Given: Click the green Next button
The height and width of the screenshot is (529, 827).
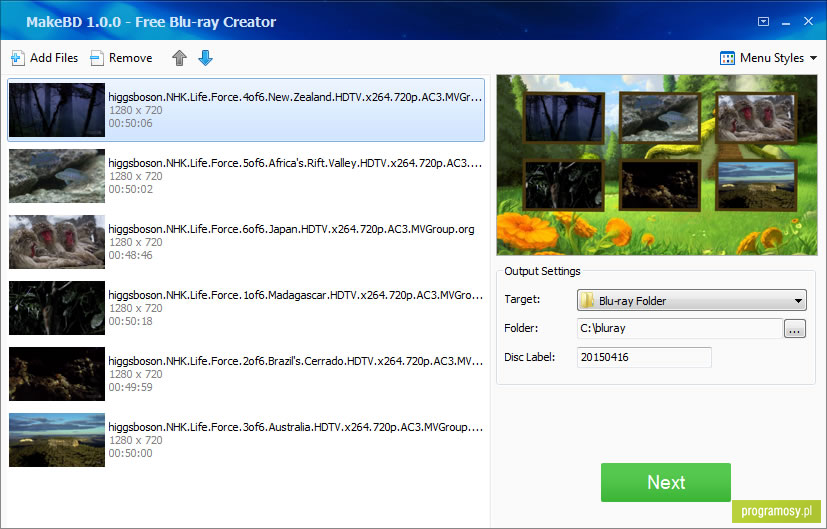Looking at the screenshot, I should pyautogui.click(x=666, y=482).
